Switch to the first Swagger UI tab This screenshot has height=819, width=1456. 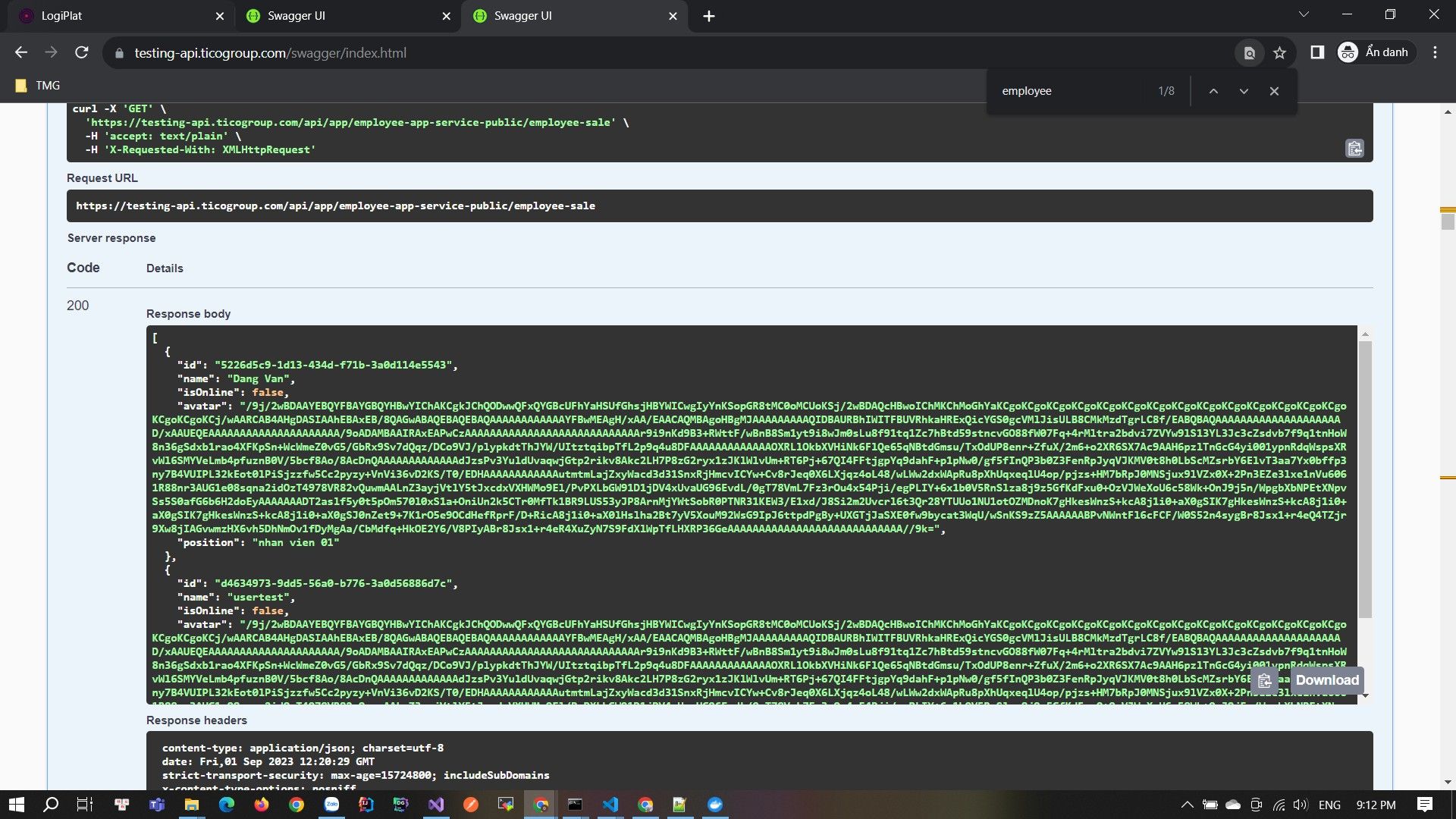[341, 16]
